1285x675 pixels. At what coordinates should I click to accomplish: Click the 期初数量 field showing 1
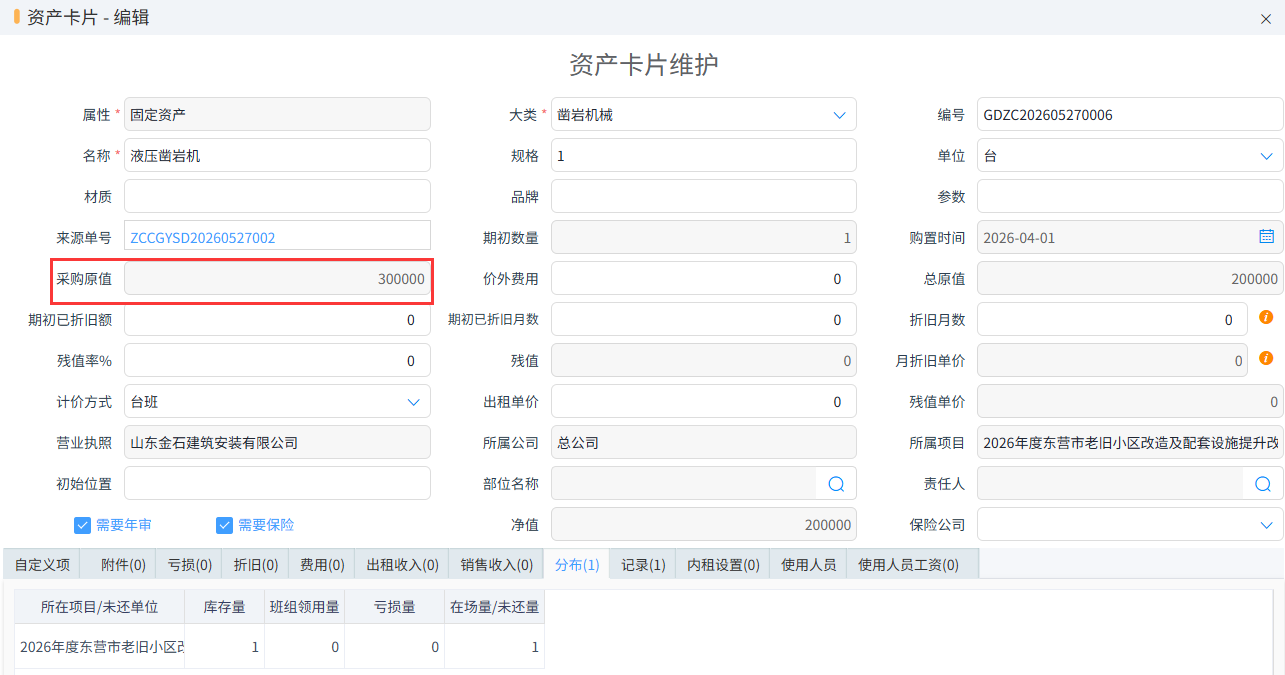704,238
